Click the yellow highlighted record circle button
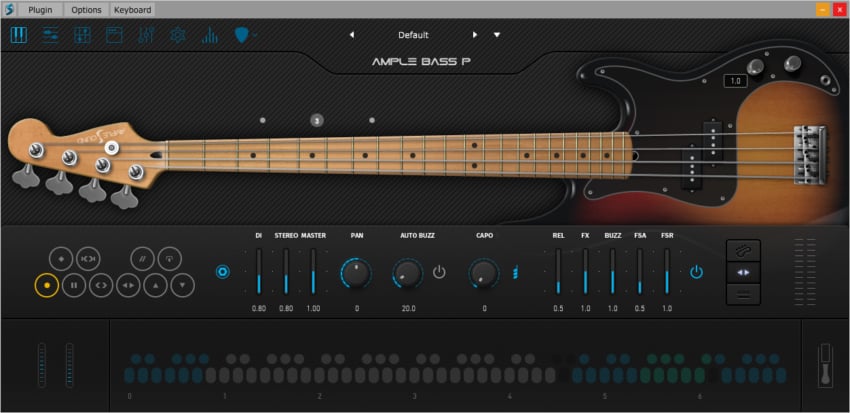The height and width of the screenshot is (413, 850). tap(46, 284)
